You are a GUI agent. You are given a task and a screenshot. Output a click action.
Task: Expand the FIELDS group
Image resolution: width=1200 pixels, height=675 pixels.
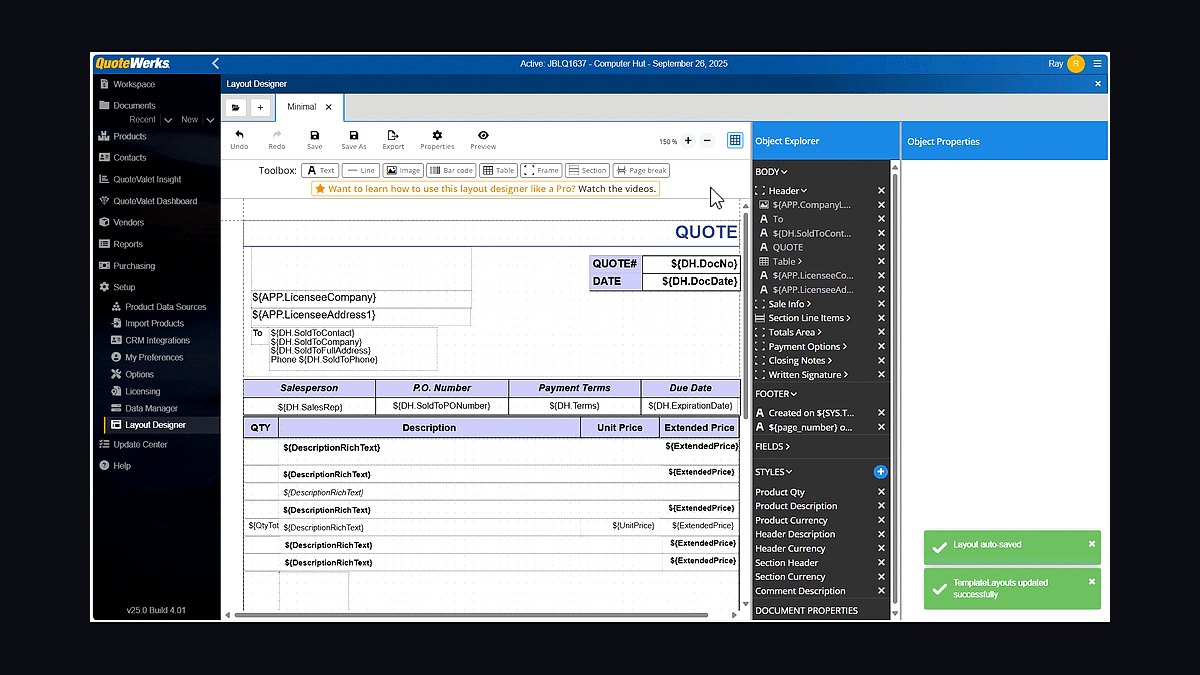point(772,447)
